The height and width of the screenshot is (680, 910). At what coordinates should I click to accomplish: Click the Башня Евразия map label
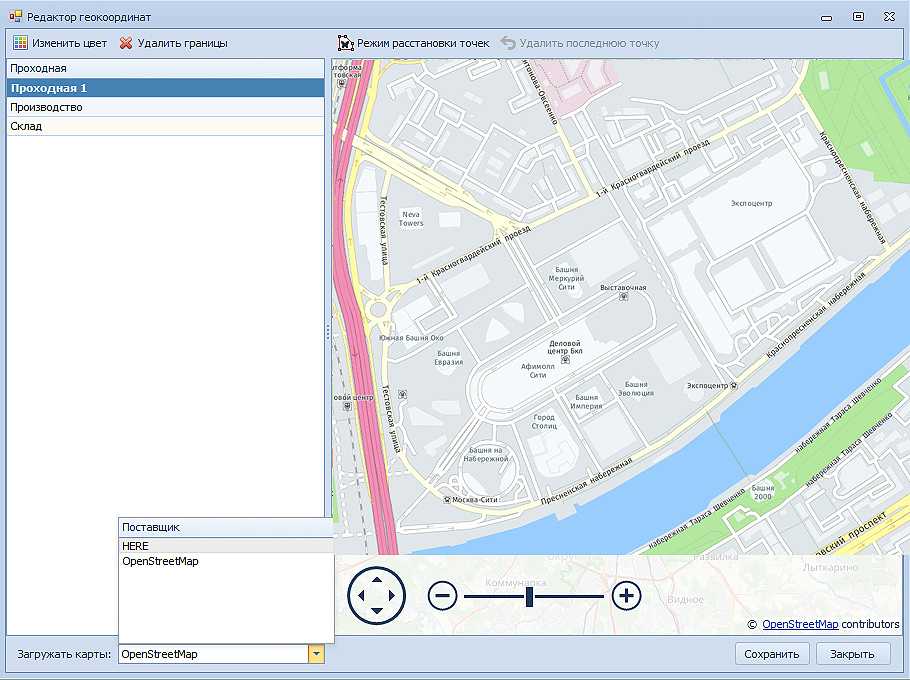pyautogui.click(x=449, y=357)
